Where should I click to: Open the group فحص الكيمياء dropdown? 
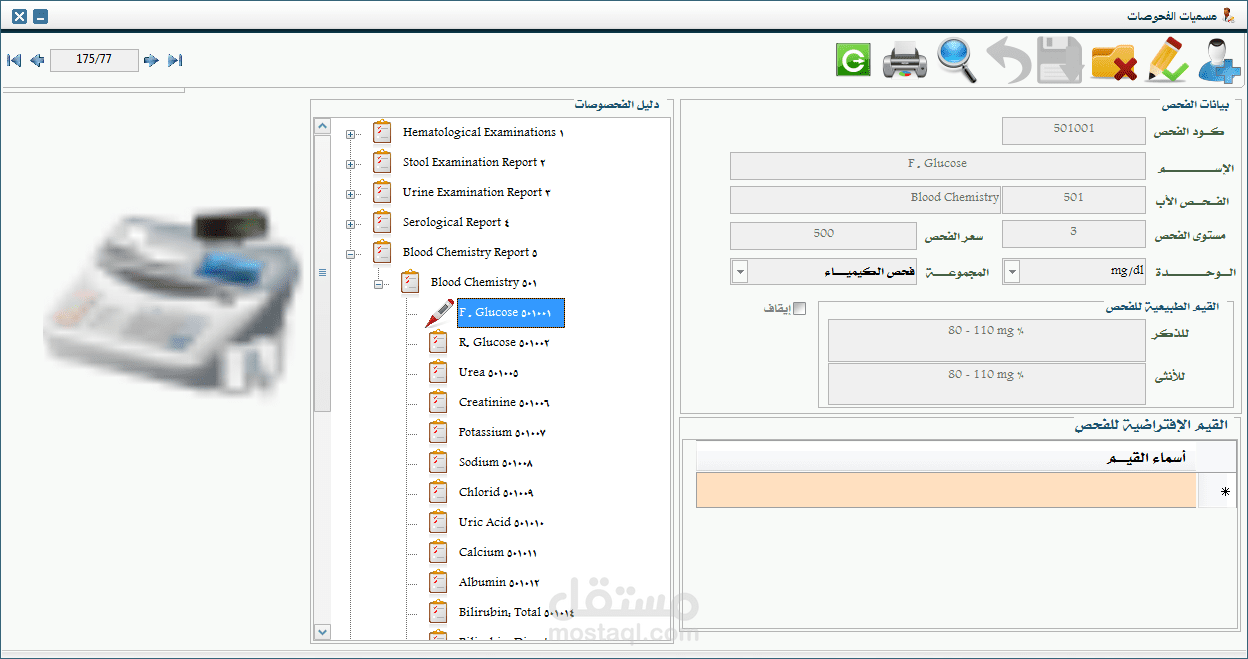click(740, 272)
